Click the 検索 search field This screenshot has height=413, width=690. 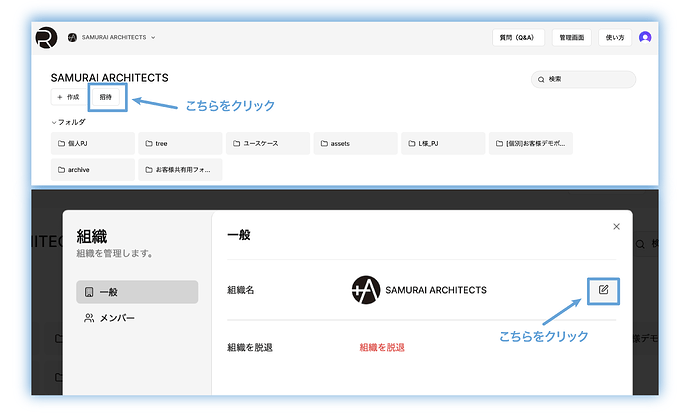583,79
